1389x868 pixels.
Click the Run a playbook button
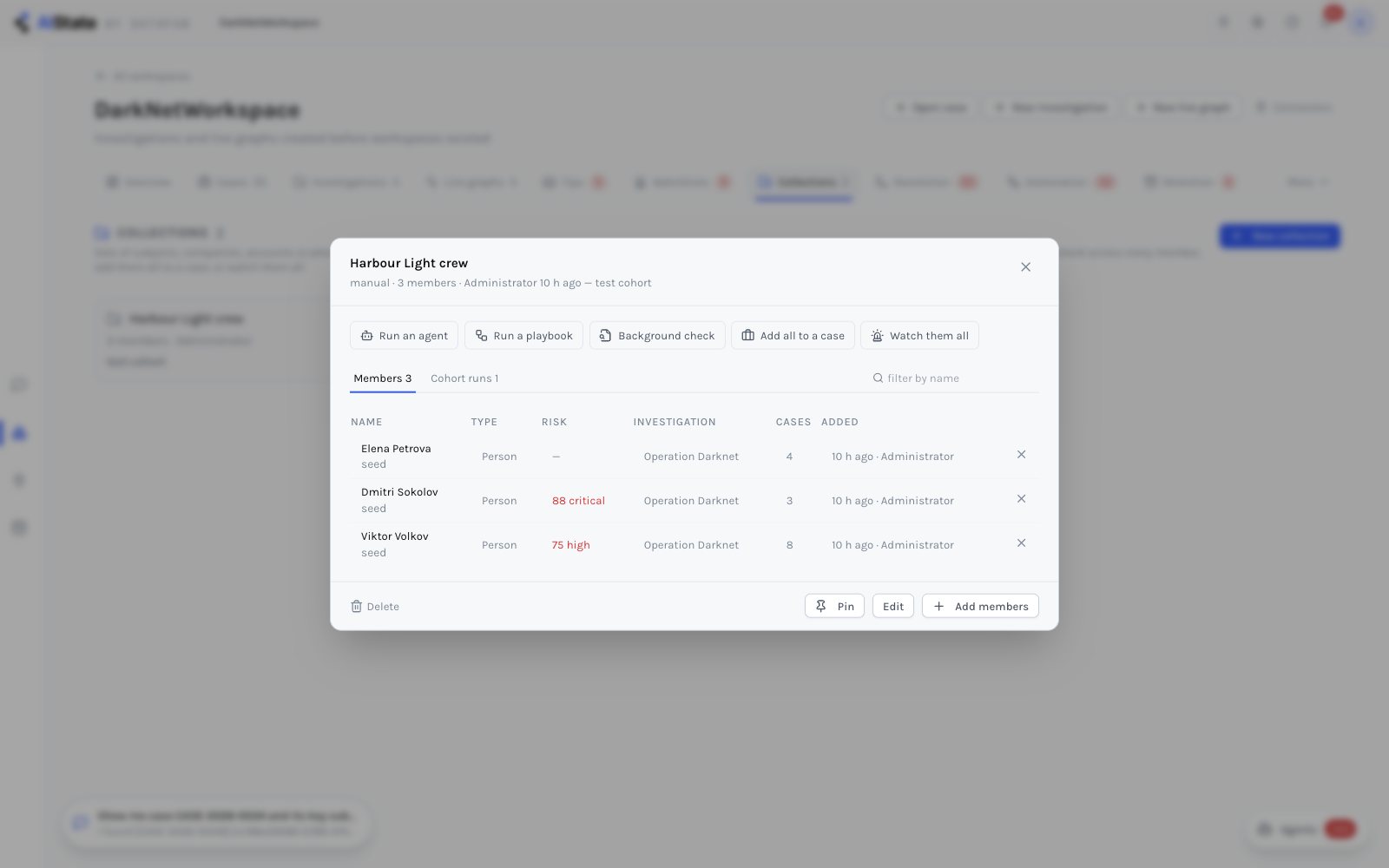pos(523,336)
